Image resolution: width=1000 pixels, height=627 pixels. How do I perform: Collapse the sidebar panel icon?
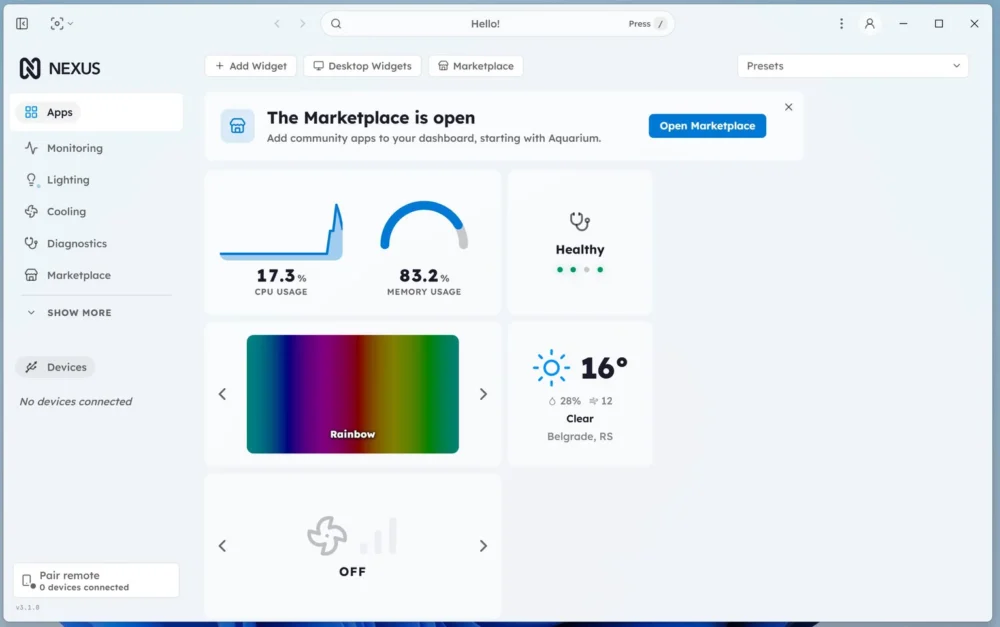(x=22, y=24)
